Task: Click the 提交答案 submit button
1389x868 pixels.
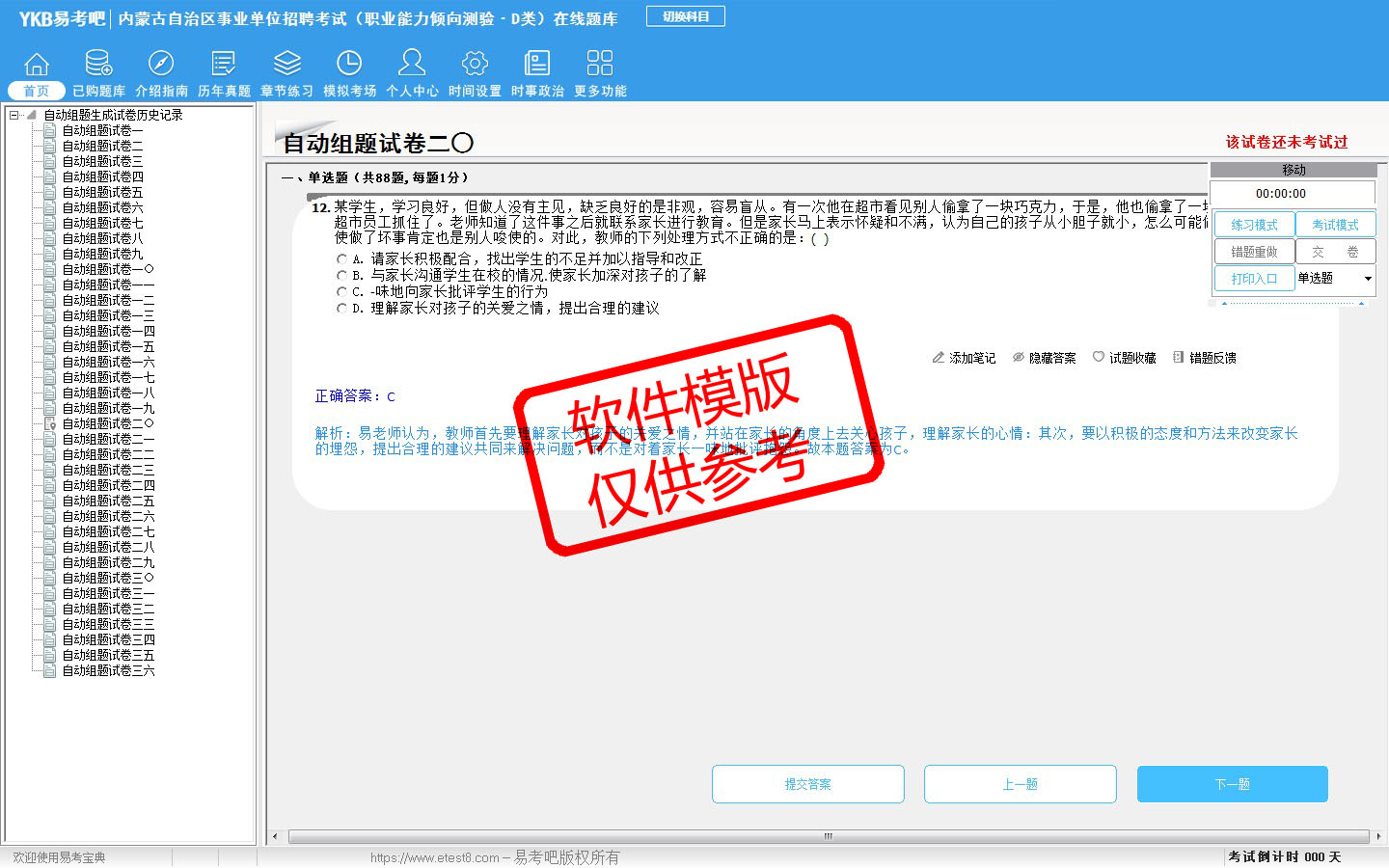Action: tap(807, 784)
